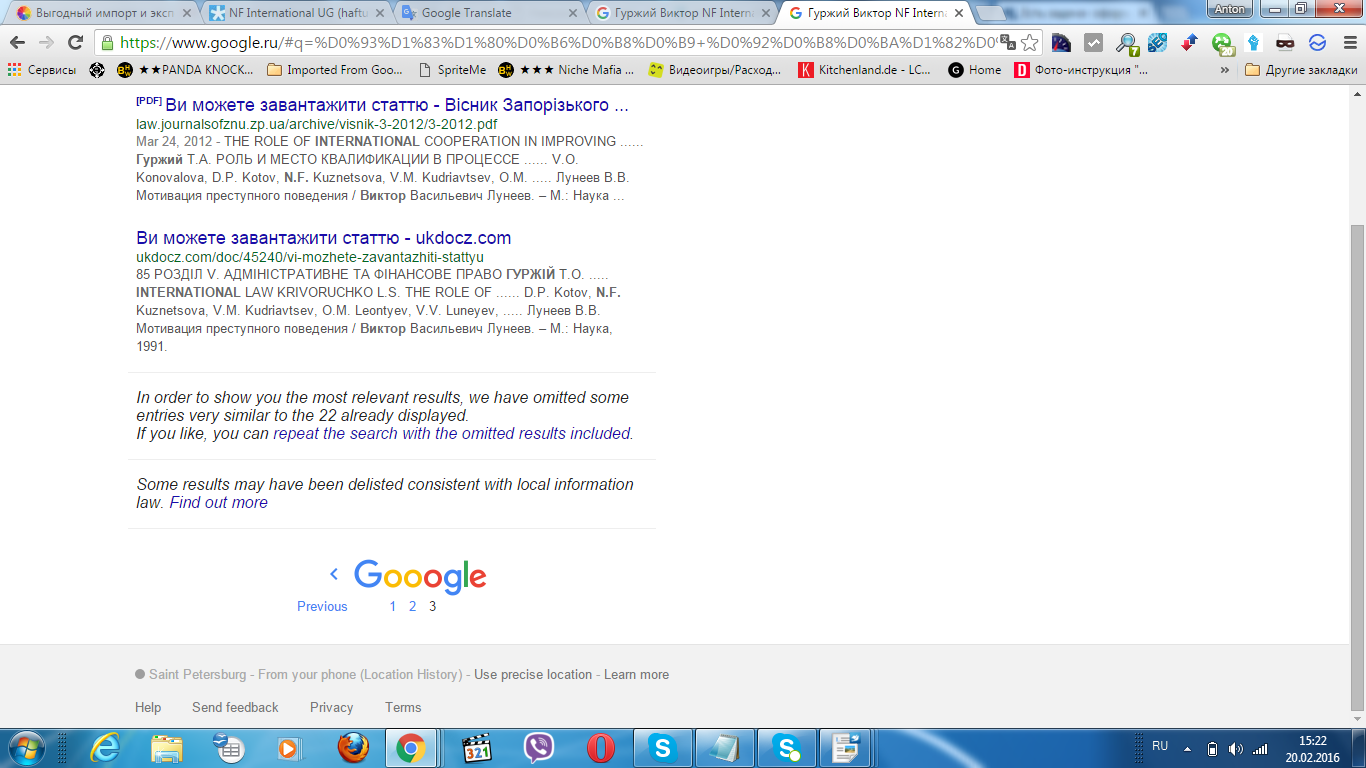Reload the page with the refresh icon
Screen dimensions: 1366x768
tap(75, 43)
